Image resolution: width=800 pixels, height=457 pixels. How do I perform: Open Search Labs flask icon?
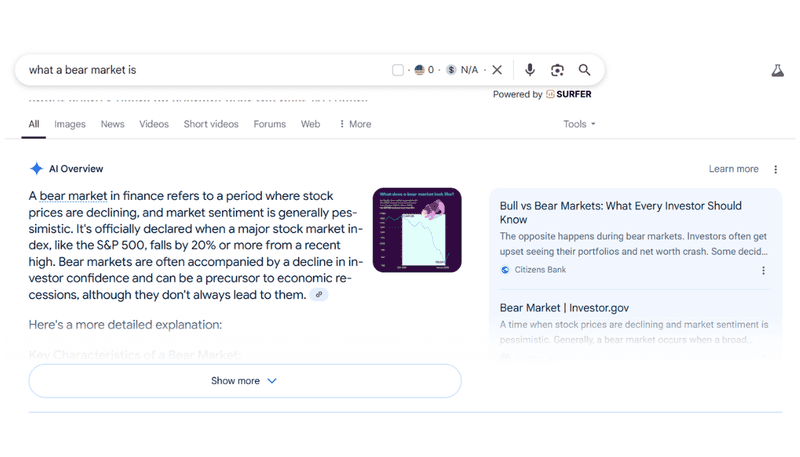pos(778,70)
